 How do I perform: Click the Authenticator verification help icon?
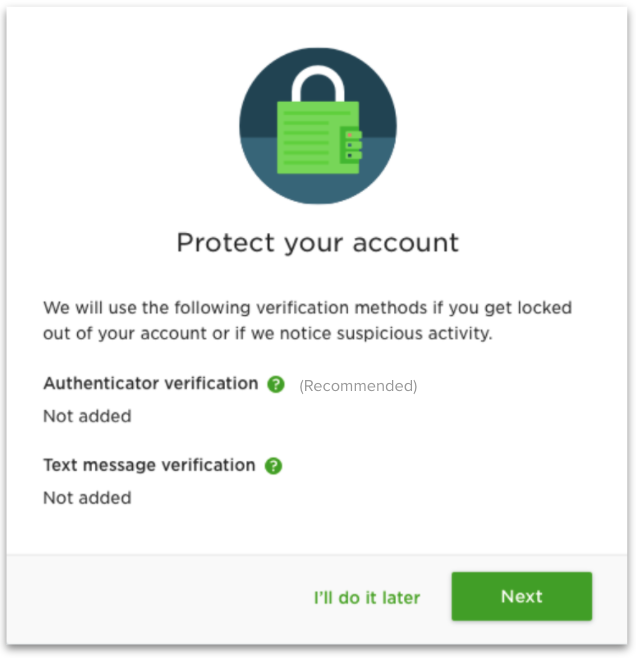tap(276, 384)
